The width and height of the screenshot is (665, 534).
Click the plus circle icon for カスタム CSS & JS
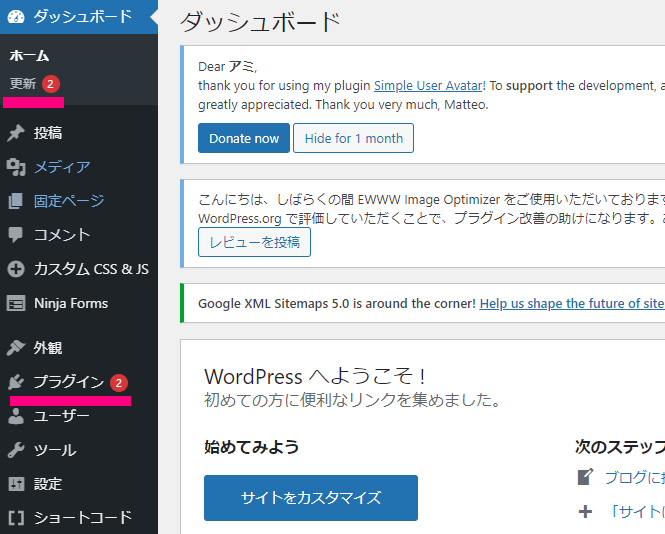(x=16, y=269)
